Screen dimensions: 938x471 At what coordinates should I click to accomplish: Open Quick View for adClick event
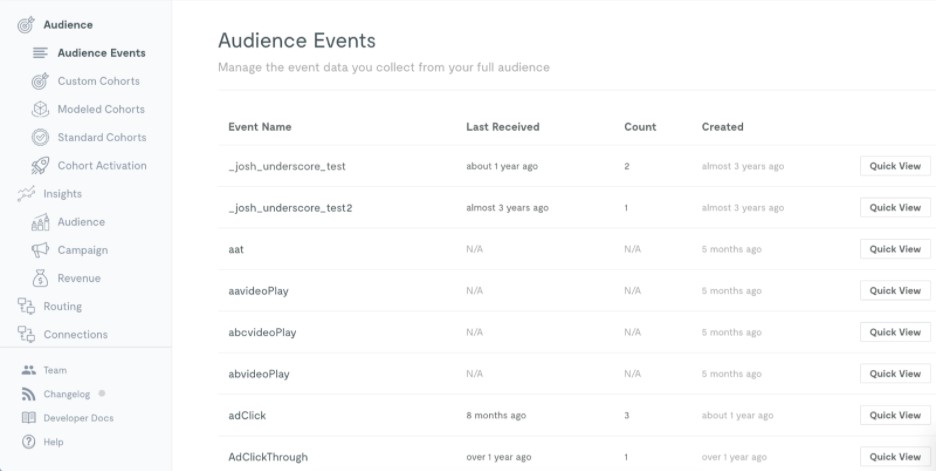point(895,415)
